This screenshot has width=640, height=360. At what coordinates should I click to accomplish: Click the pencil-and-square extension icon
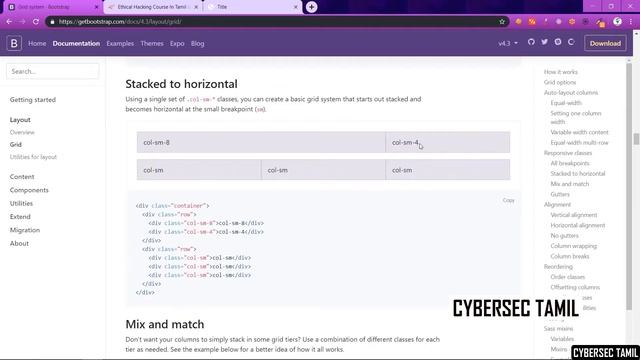click(x=600, y=22)
